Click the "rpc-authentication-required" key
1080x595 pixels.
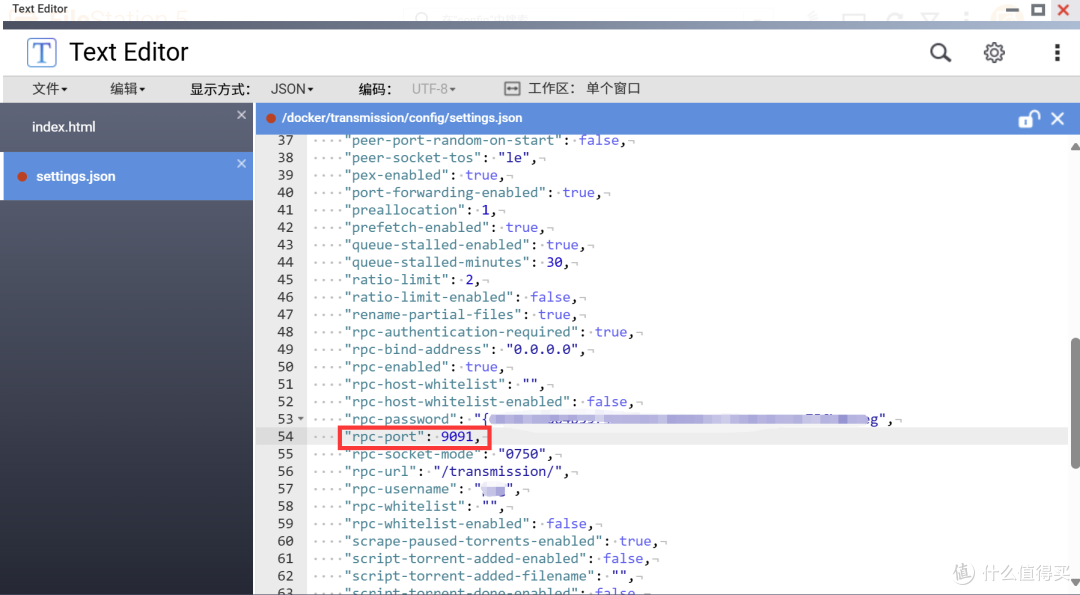(461, 332)
